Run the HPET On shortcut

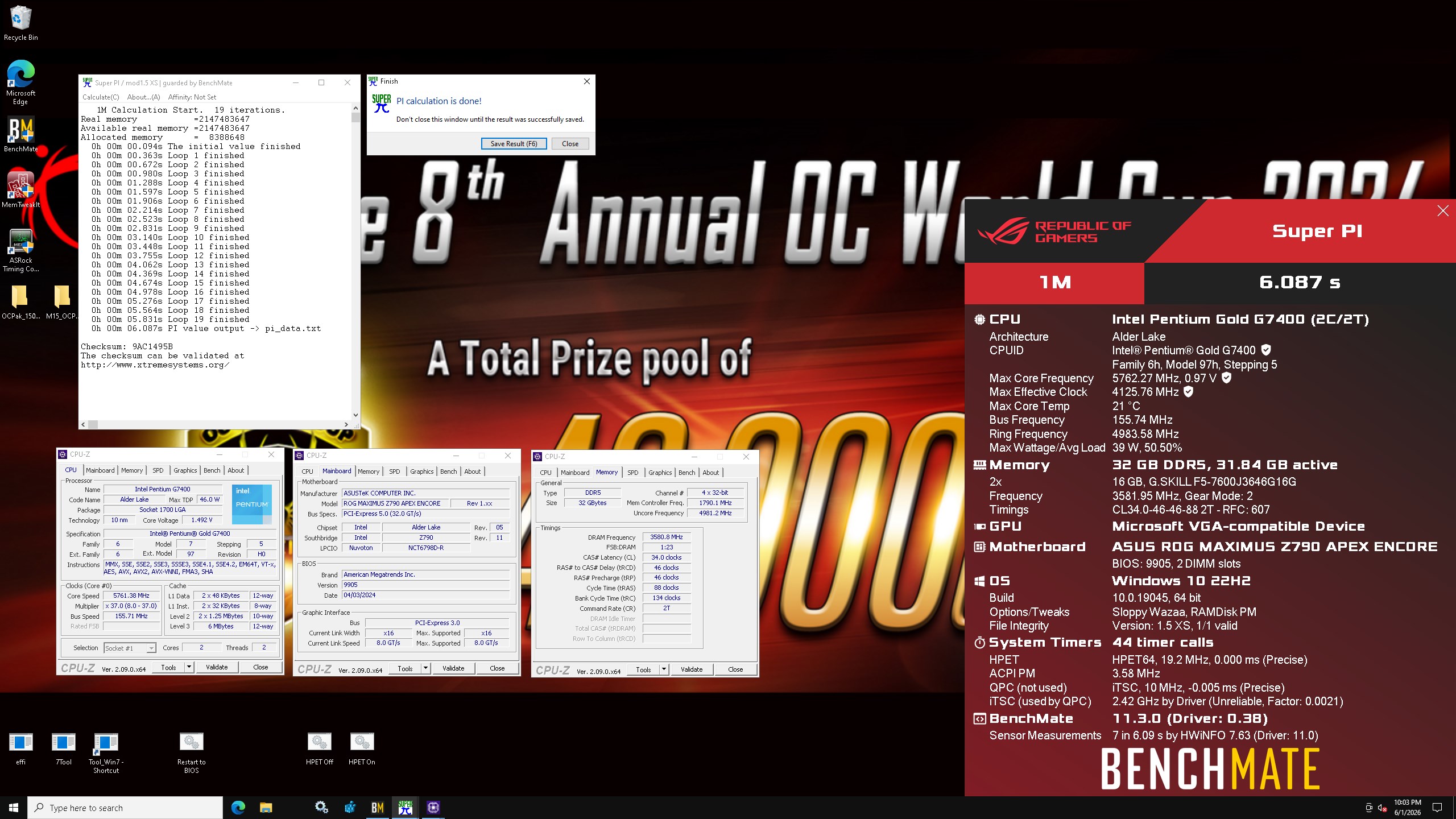point(362,748)
